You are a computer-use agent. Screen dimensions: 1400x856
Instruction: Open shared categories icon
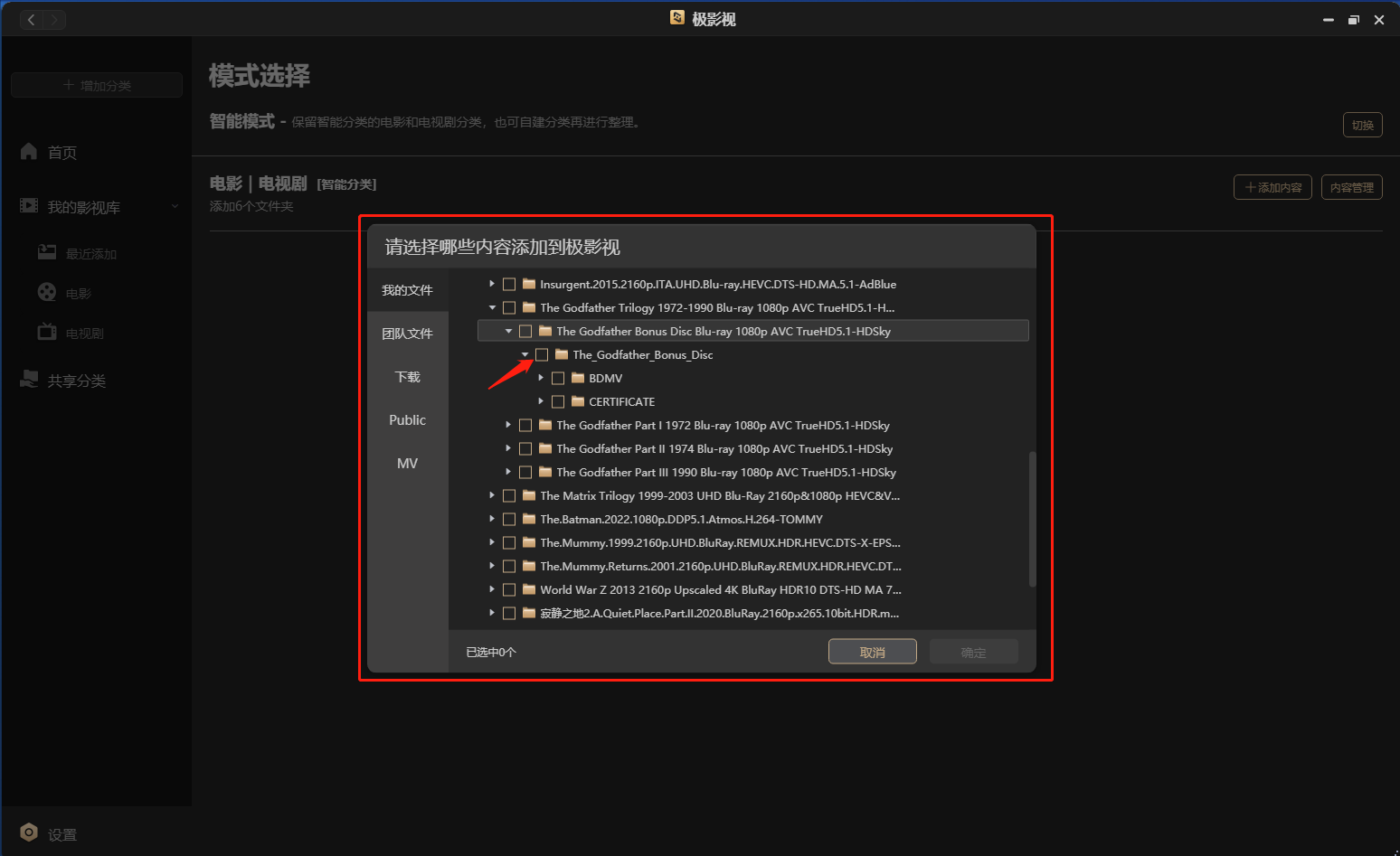tap(29, 380)
